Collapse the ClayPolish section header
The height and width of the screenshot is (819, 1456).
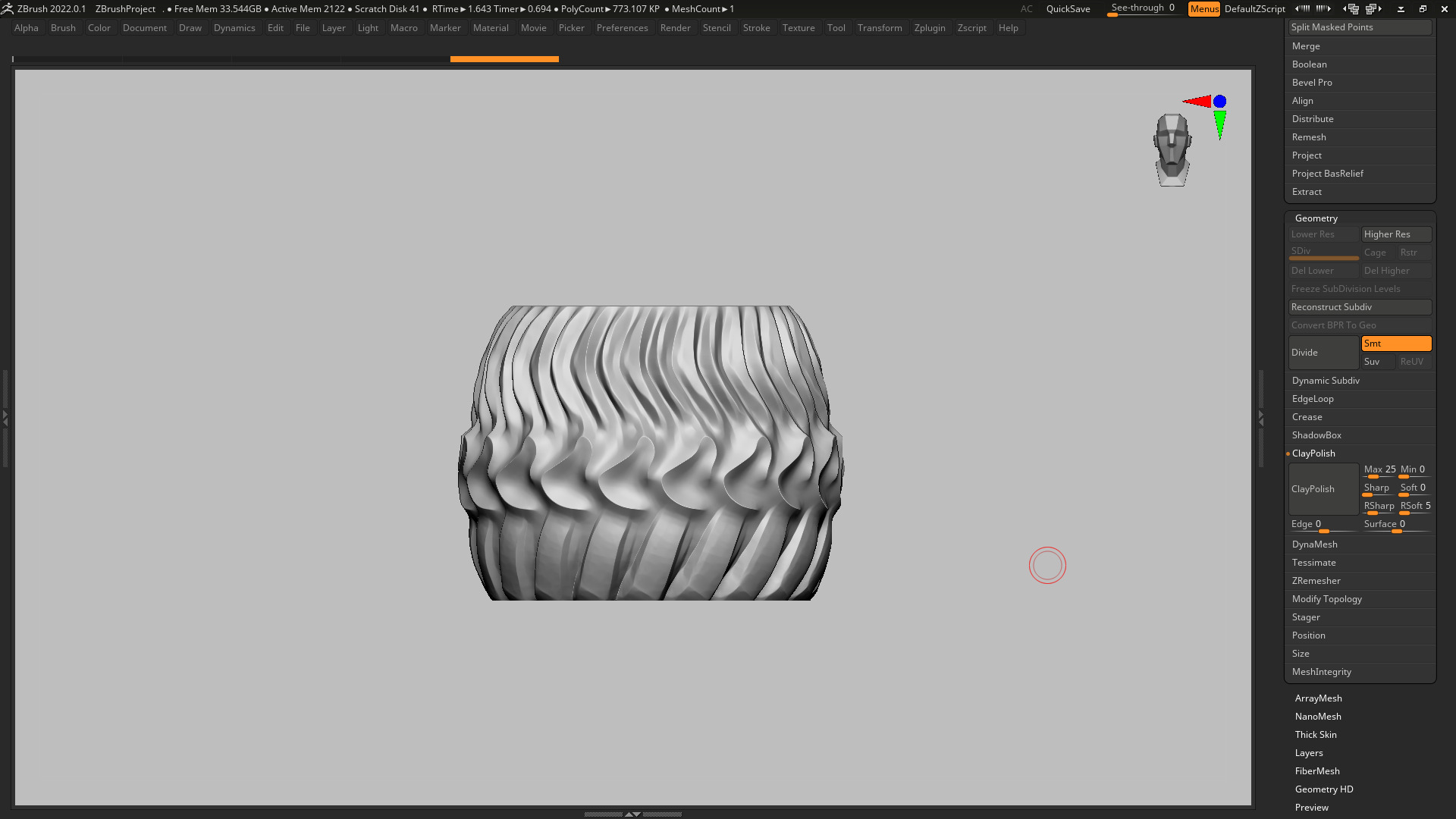(1313, 453)
